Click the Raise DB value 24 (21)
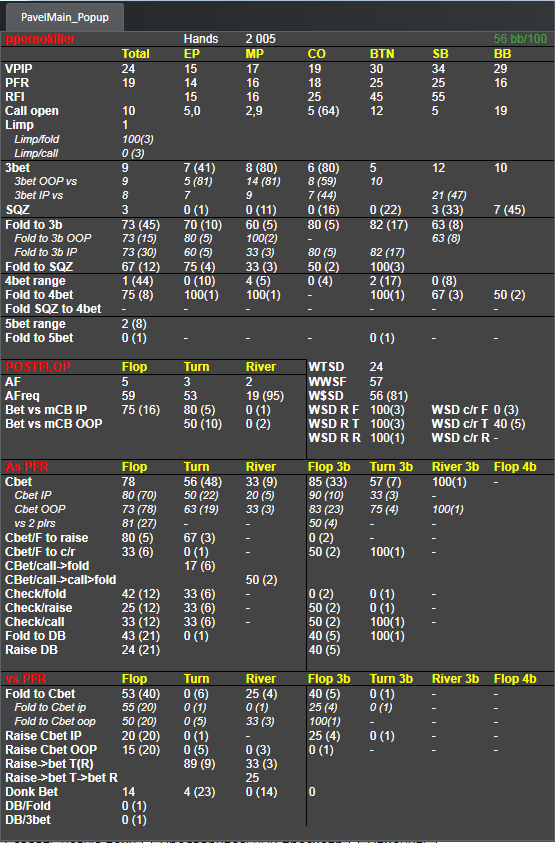The height and width of the screenshot is (843, 555). [141, 649]
